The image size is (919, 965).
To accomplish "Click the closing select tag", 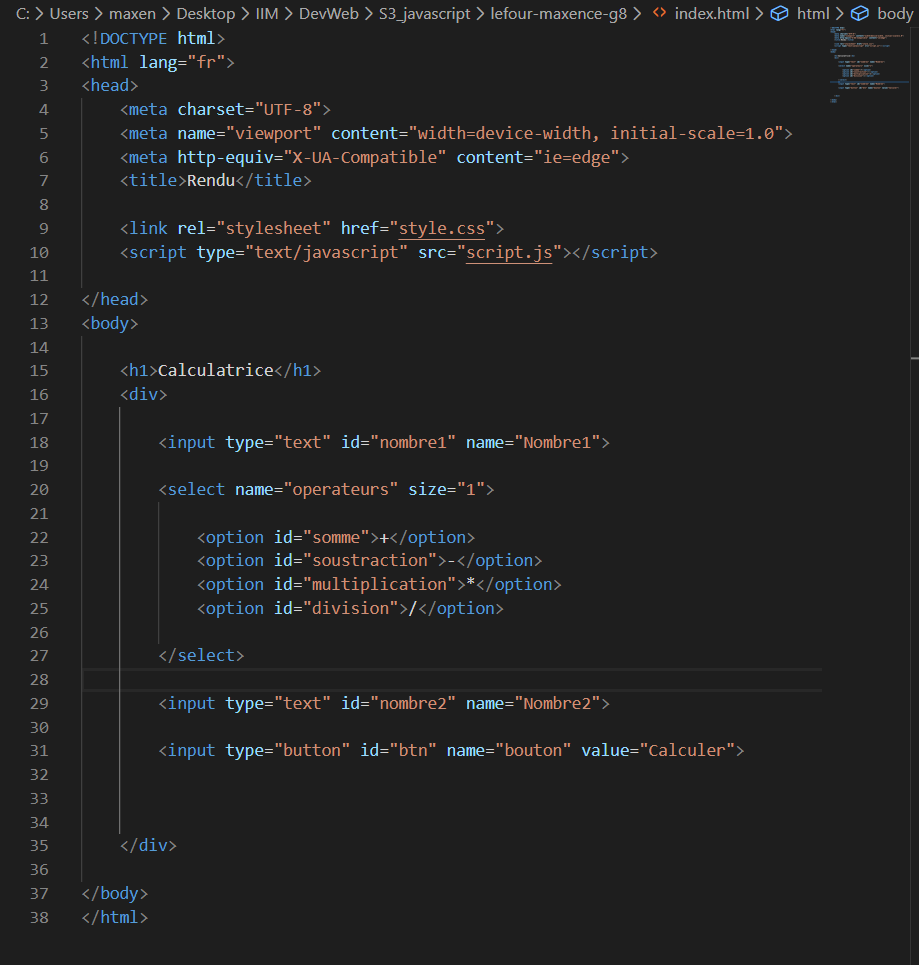I will pos(201,655).
